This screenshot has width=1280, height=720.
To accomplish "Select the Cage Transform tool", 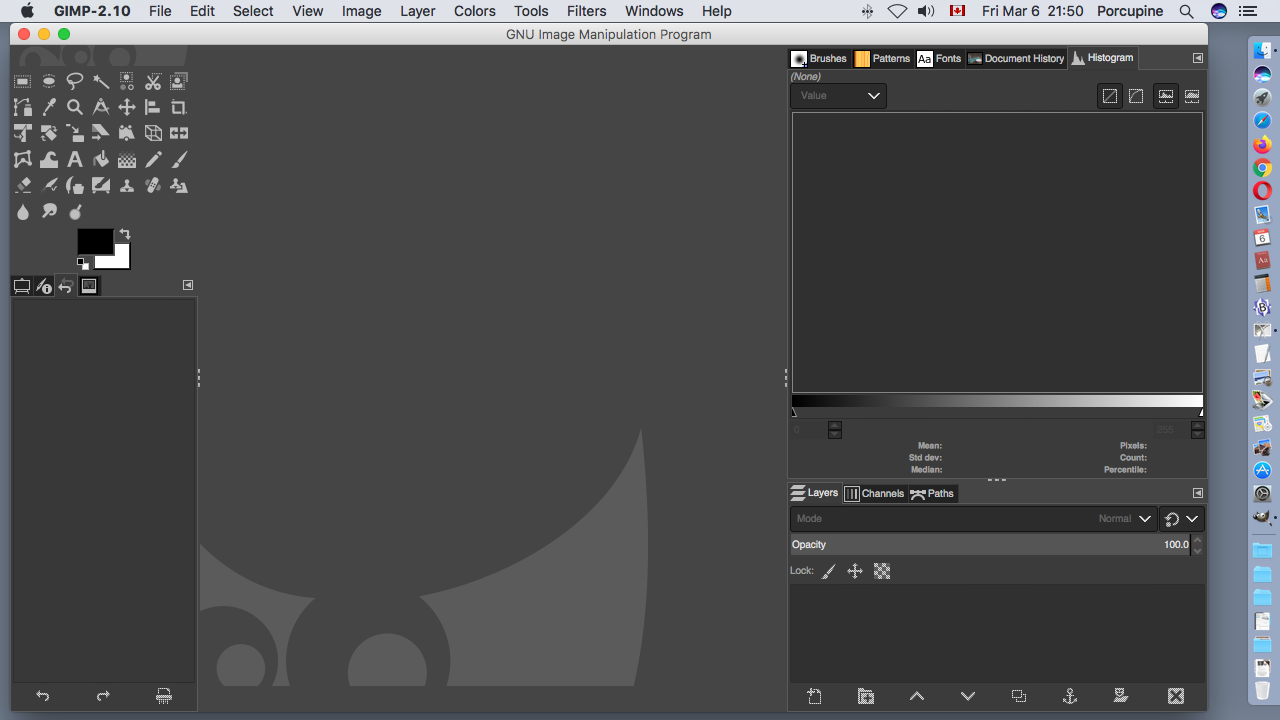I will [22, 160].
